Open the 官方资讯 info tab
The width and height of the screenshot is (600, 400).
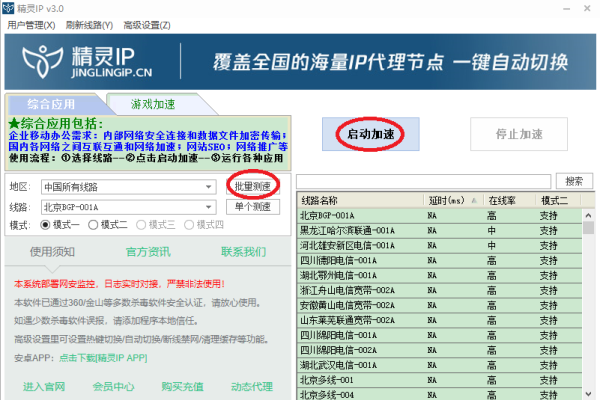pyautogui.click(x=148, y=252)
